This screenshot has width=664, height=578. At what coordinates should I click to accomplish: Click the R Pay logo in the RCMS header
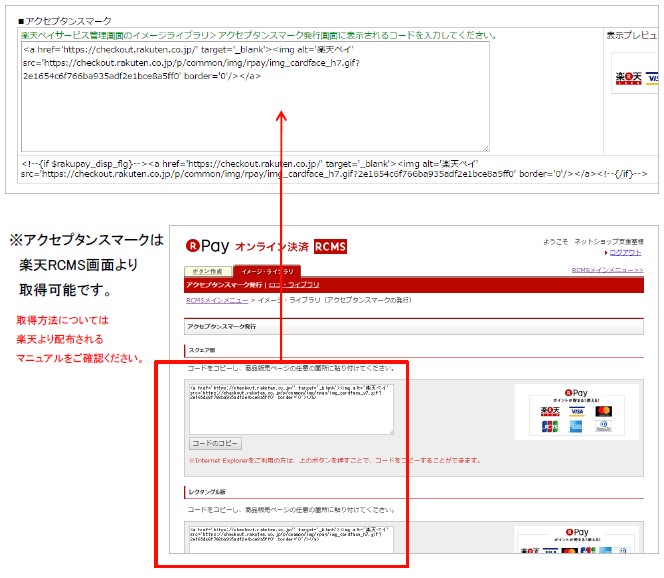pyautogui.click(x=208, y=246)
